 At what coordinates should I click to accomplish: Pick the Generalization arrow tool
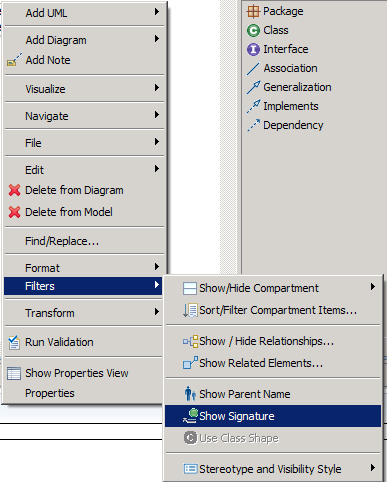click(x=253, y=87)
